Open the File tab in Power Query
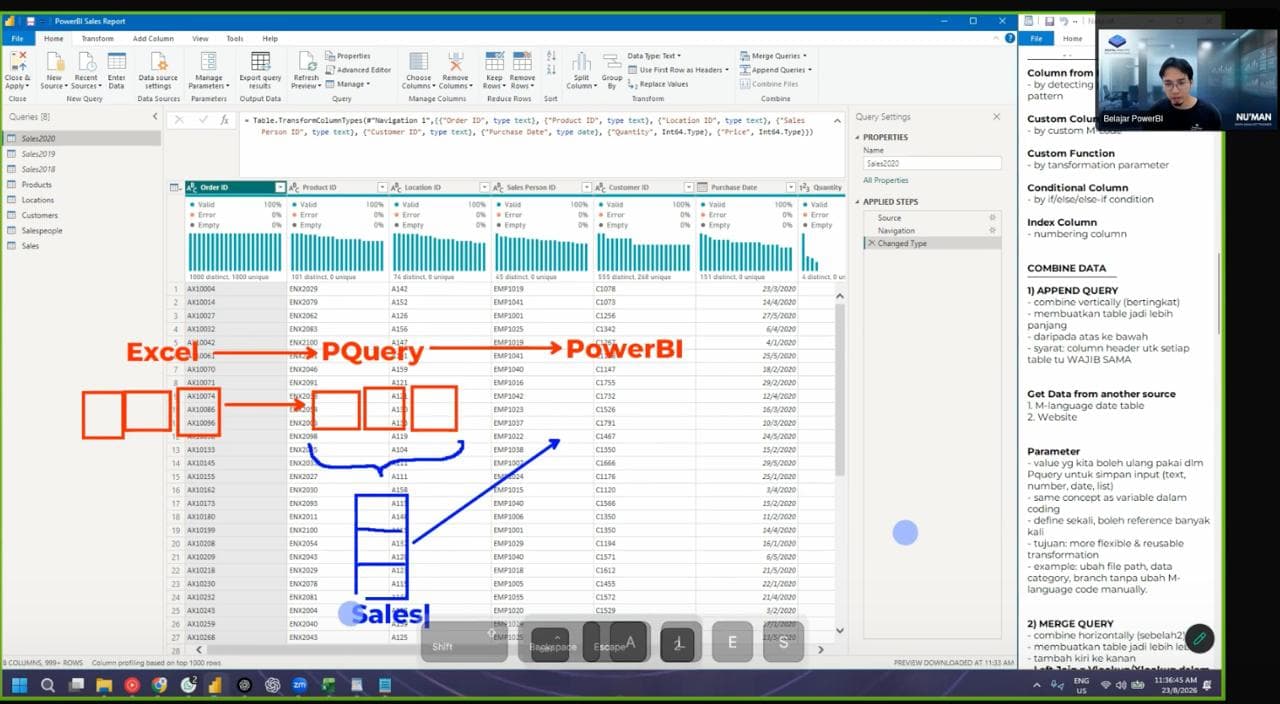1280x704 pixels. [x=17, y=38]
